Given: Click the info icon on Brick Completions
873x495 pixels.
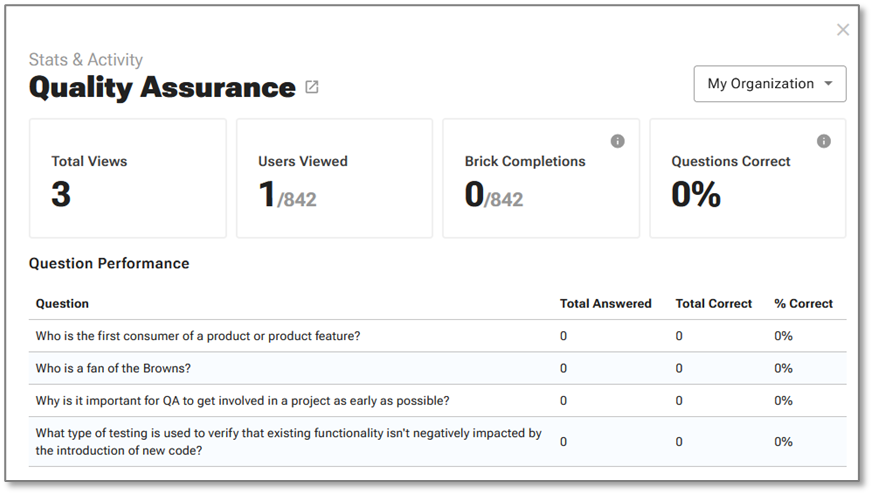Looking at the screenshot, I should (x=617, y=141).
